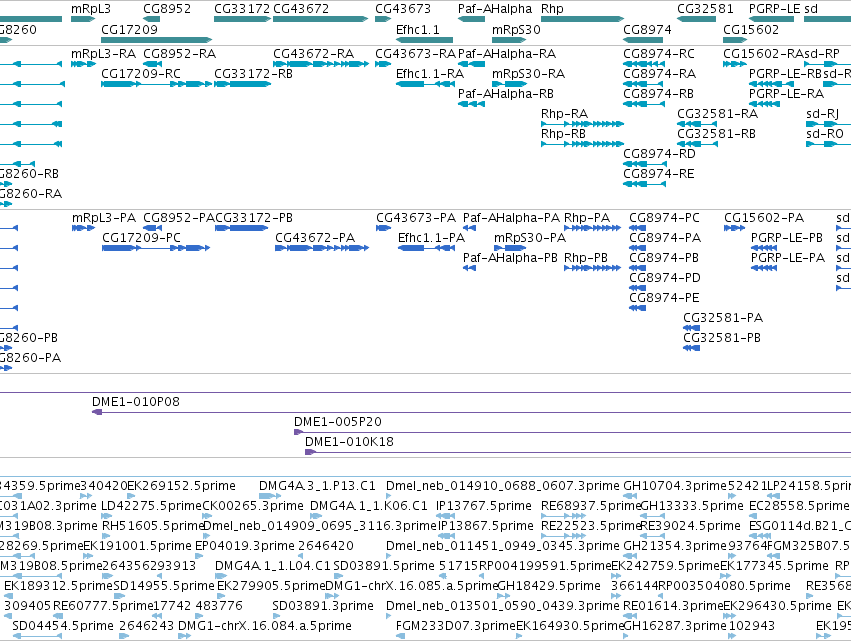Select the CG8952-RA transcript label
The width and height of the screenshot is (851, 641).
click(x=179, y=54)
